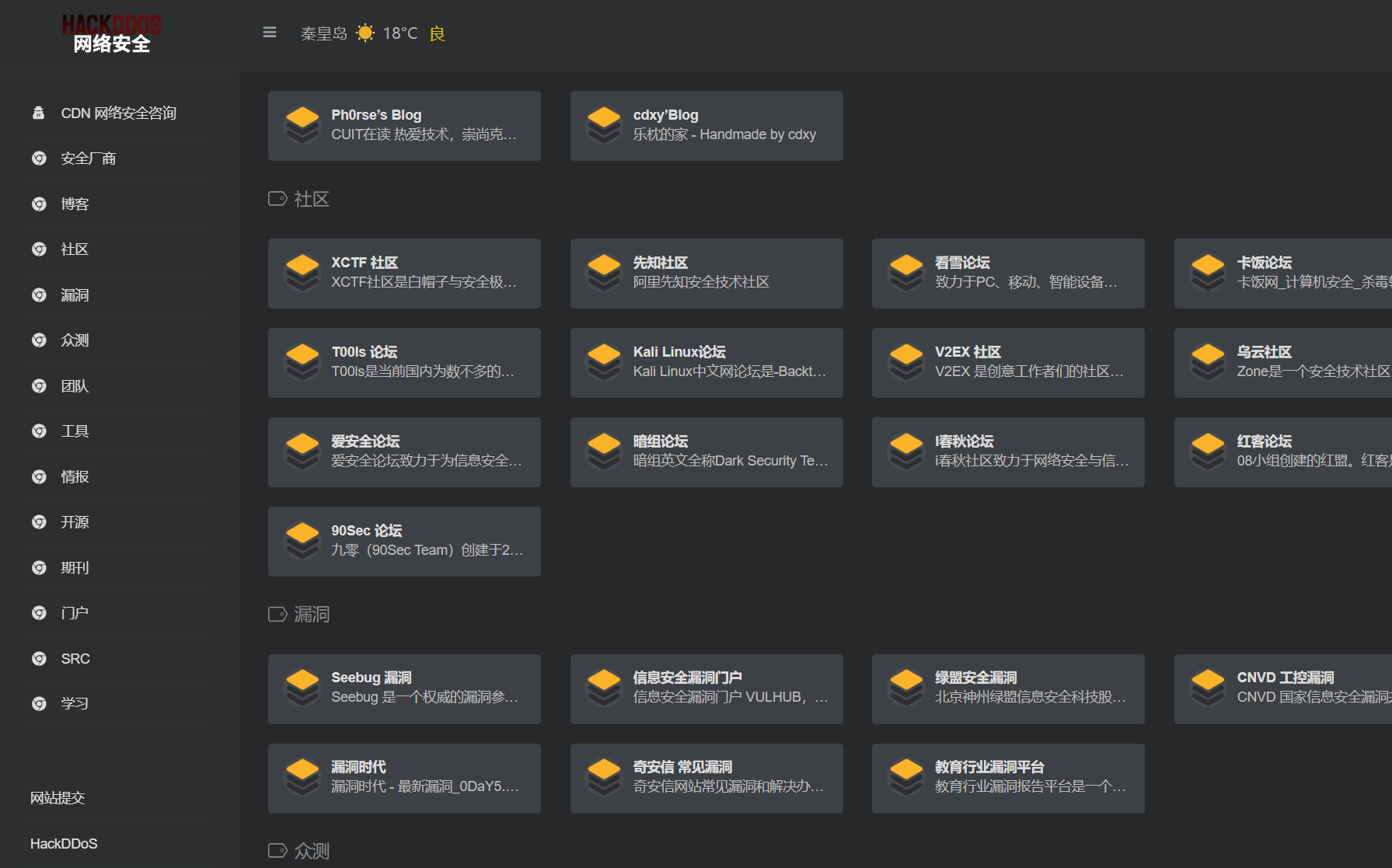
Task: Toggle the hamburger sidebar menu
Action: tap(270, 33)
